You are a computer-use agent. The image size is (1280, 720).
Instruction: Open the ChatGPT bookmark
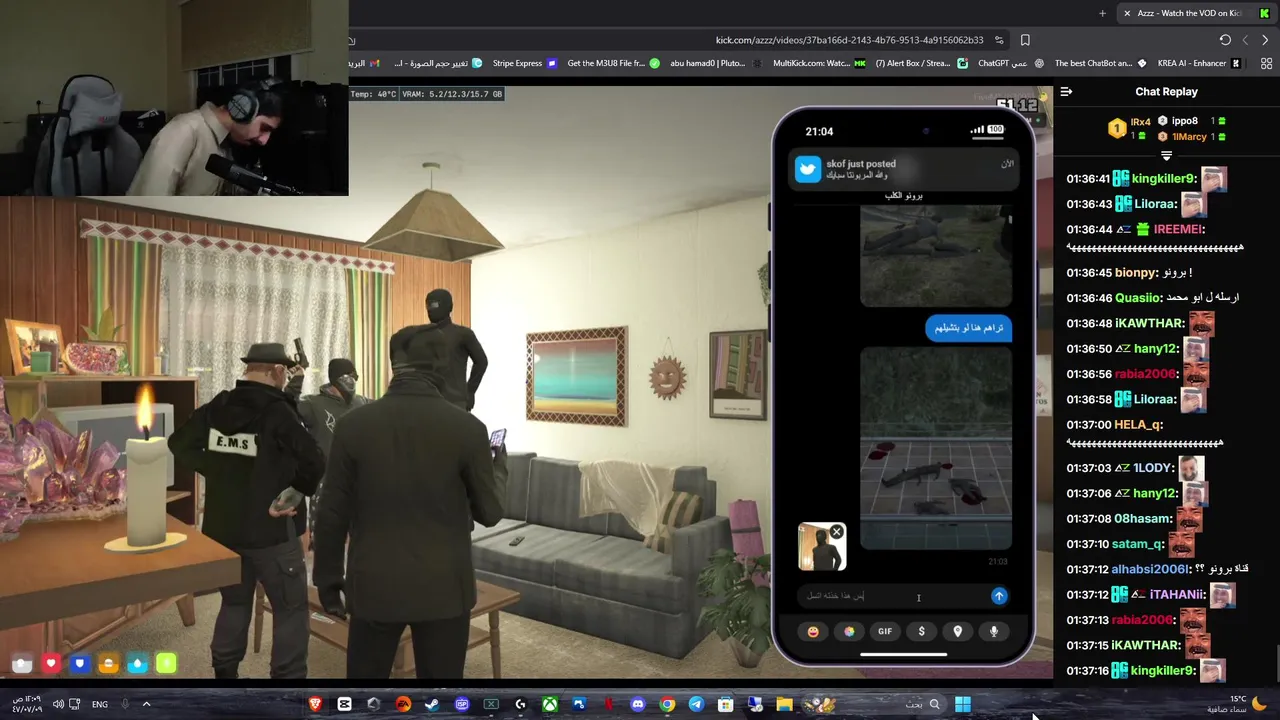[x=1011, y=63]
